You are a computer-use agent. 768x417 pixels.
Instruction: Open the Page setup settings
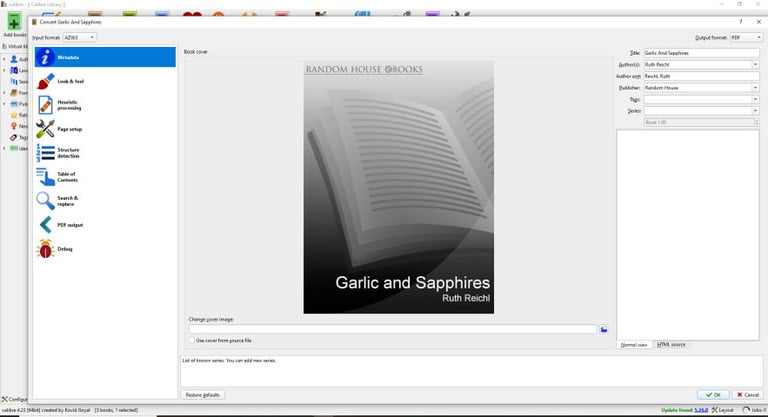69,129
